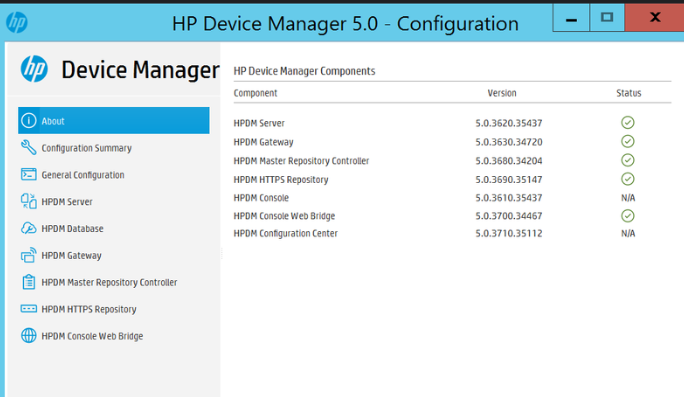
Task: Select HPDM Master Repository Controller component name
Action: pyautogui.click(x=301, y=161)
